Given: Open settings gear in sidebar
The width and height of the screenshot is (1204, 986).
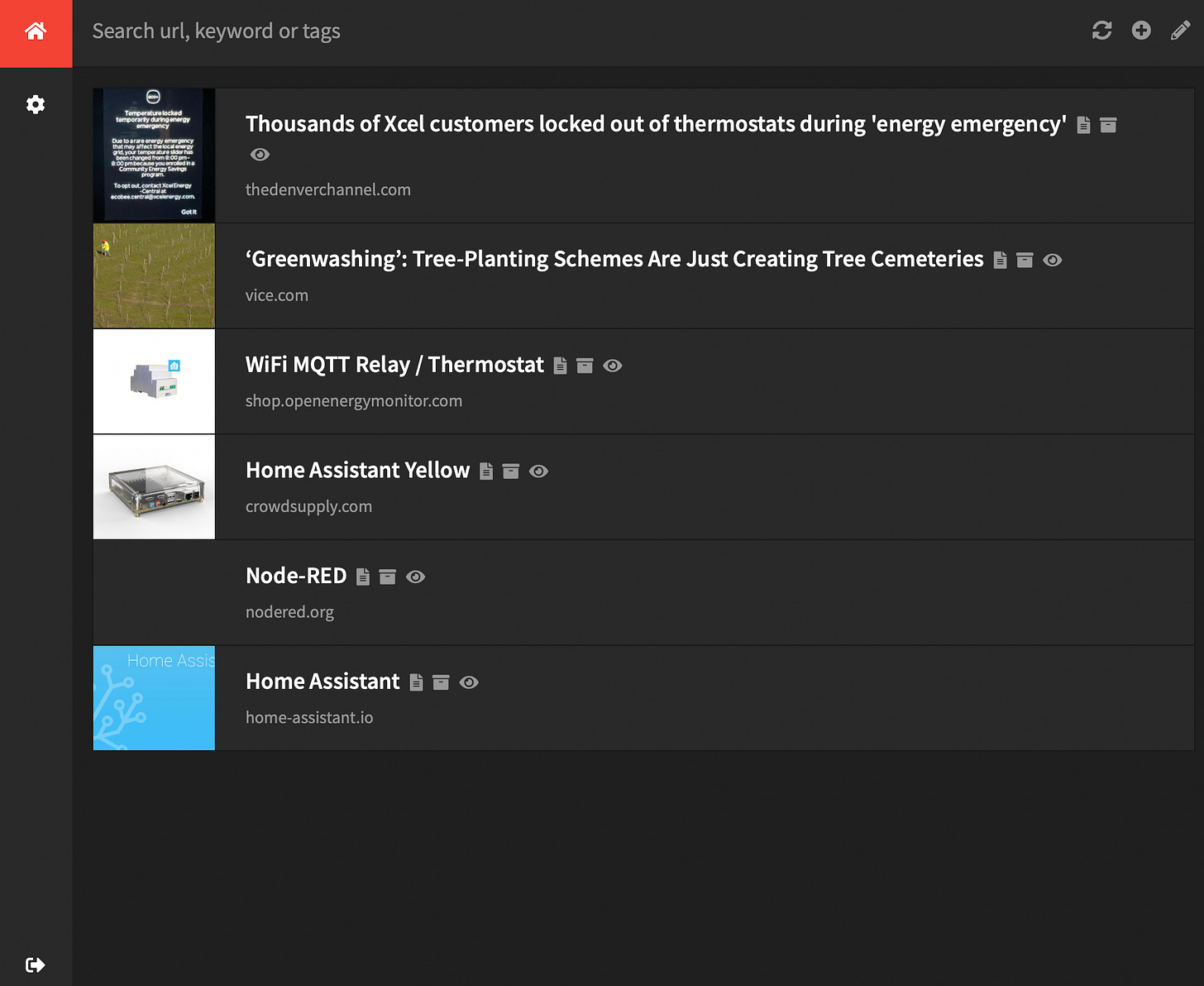Looking at the screenshot, I should point(36,104).
